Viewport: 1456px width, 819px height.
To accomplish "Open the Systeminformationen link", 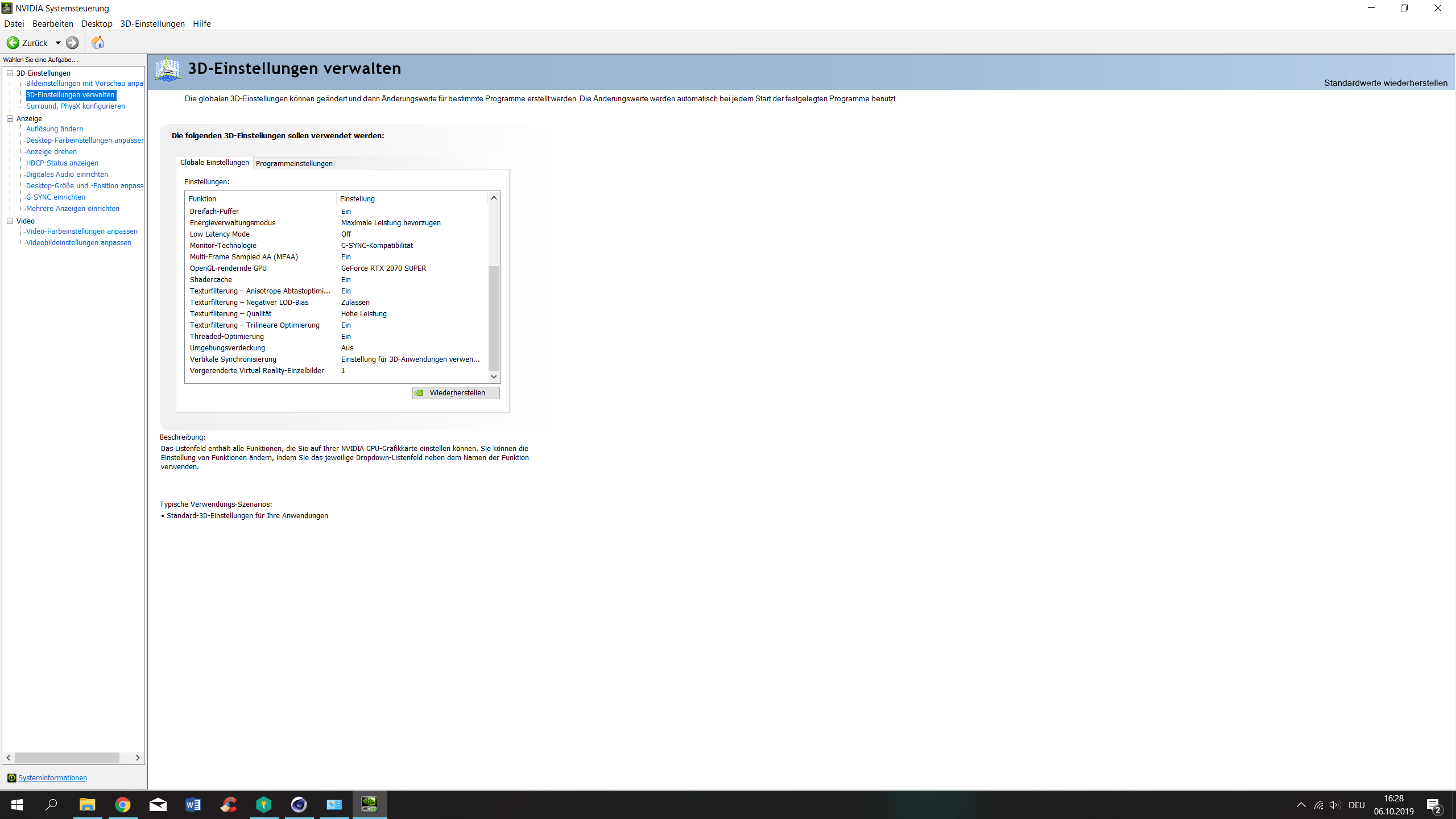I will point(52,777).
